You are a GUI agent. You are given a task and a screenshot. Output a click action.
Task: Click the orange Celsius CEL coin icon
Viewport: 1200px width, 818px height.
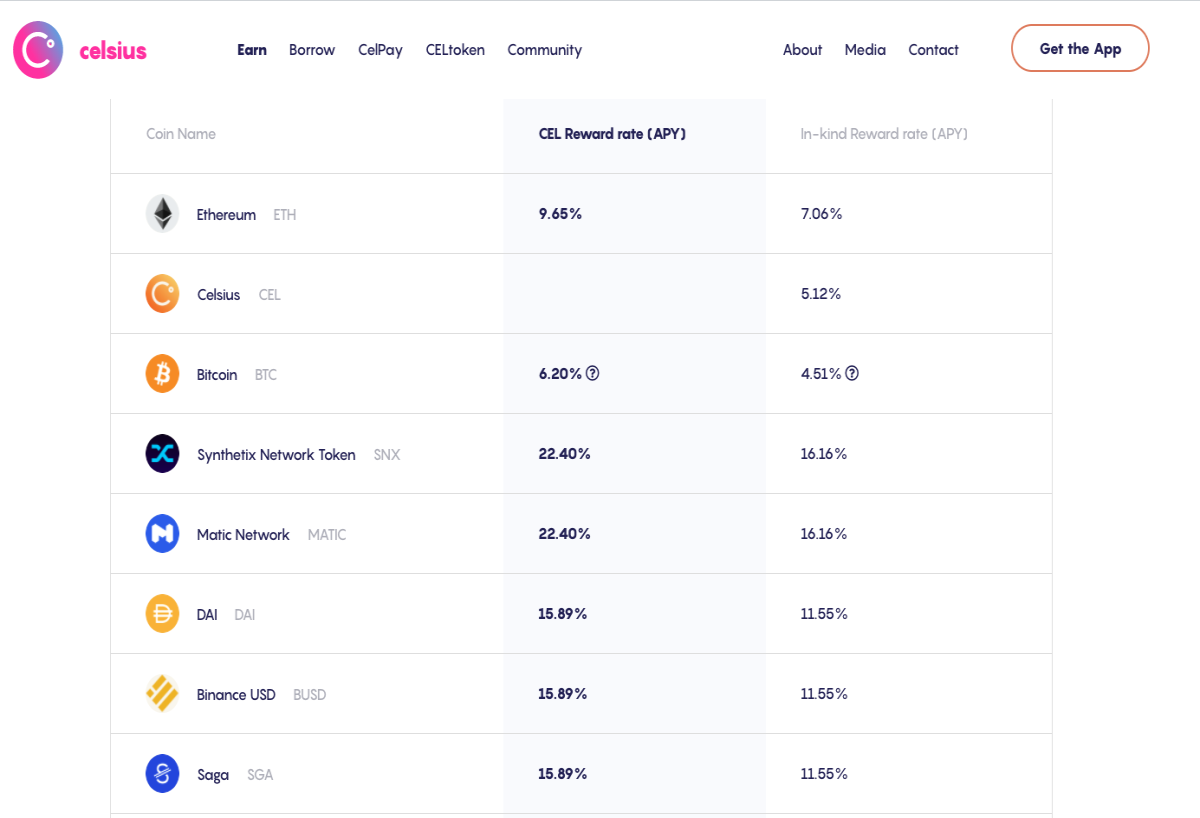(162, 294)
